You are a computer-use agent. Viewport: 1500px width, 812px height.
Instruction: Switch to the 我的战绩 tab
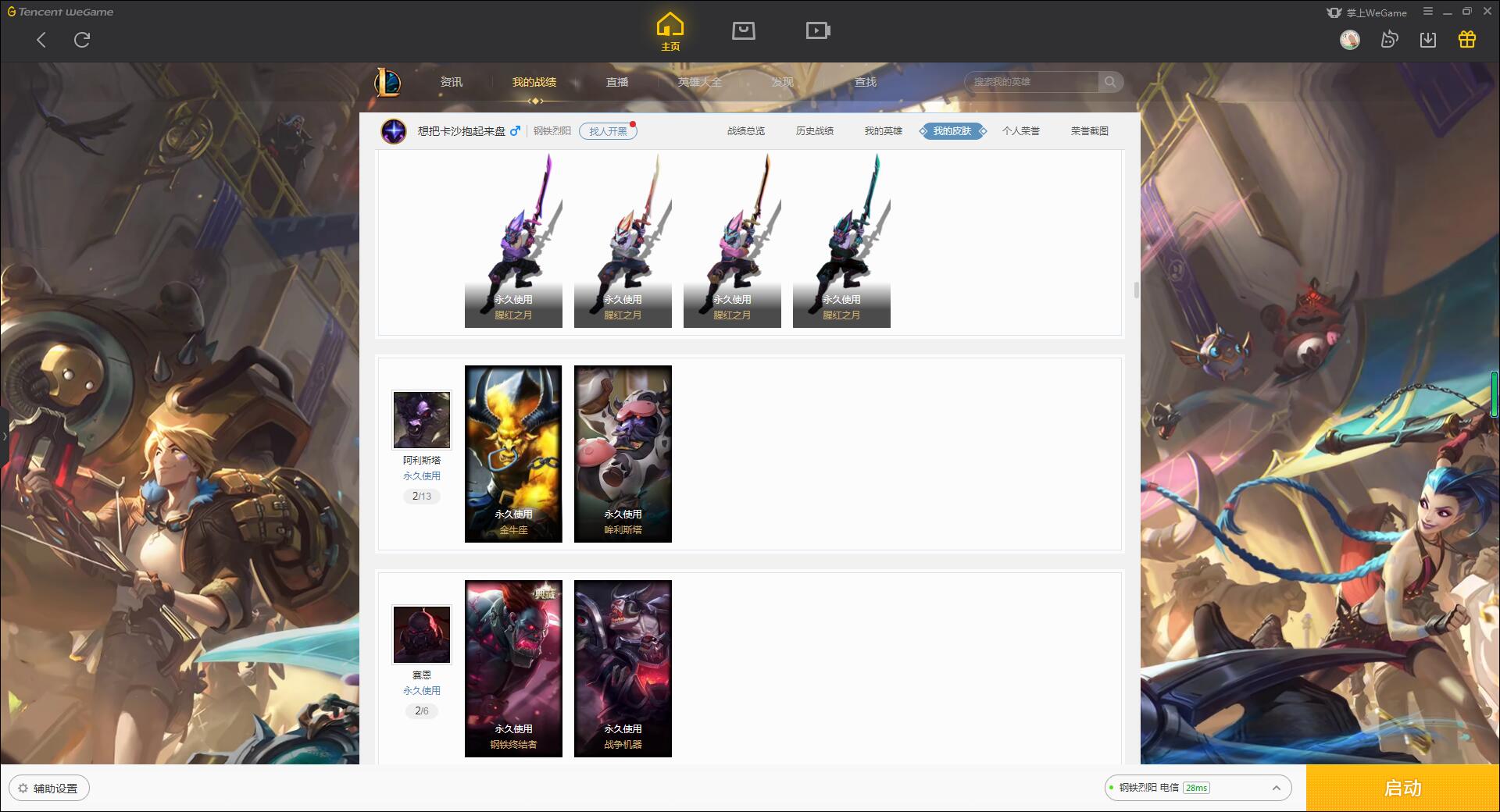(x=534, y=82)
